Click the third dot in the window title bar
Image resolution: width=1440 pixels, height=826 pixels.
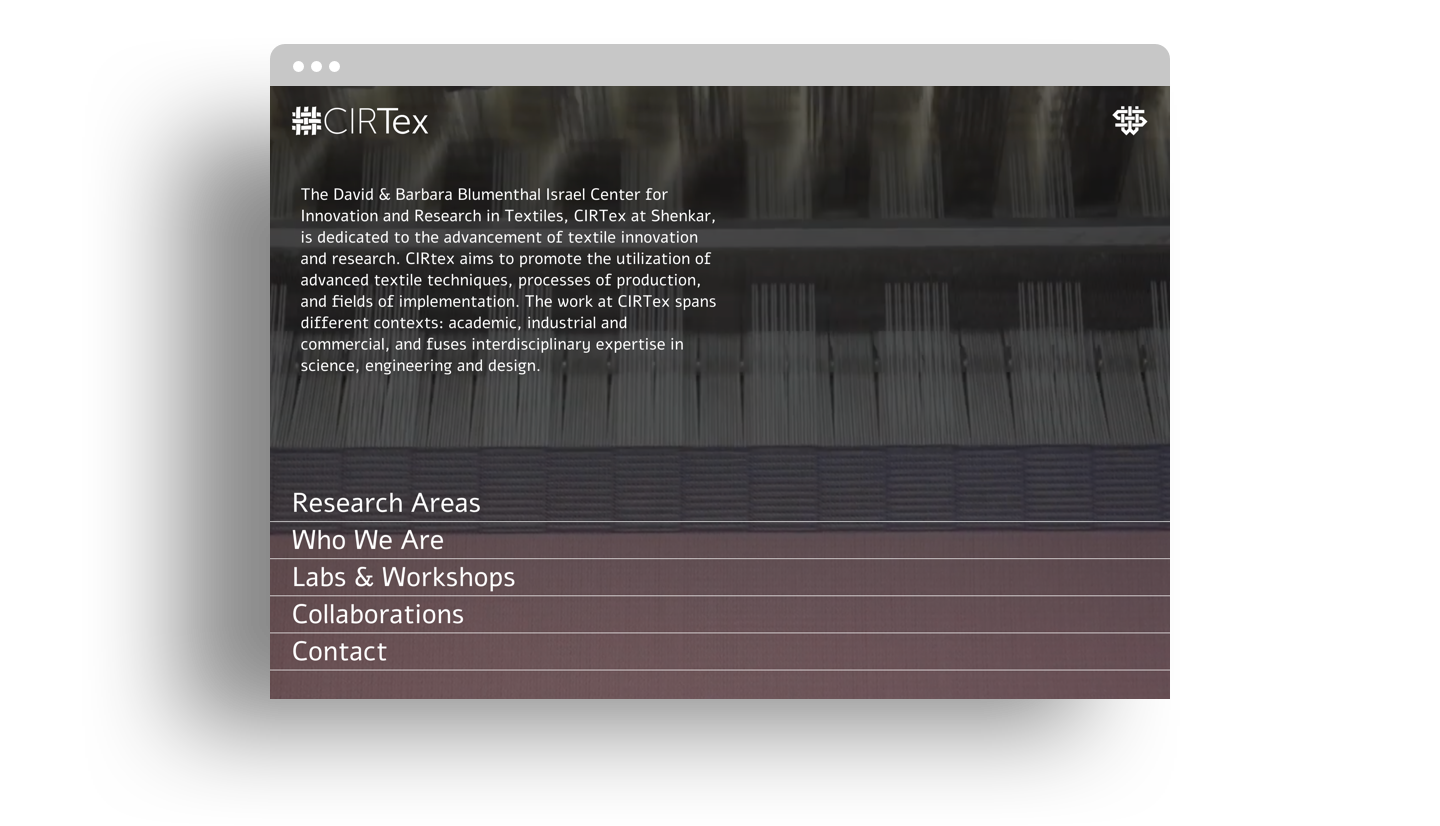[334, 67]
